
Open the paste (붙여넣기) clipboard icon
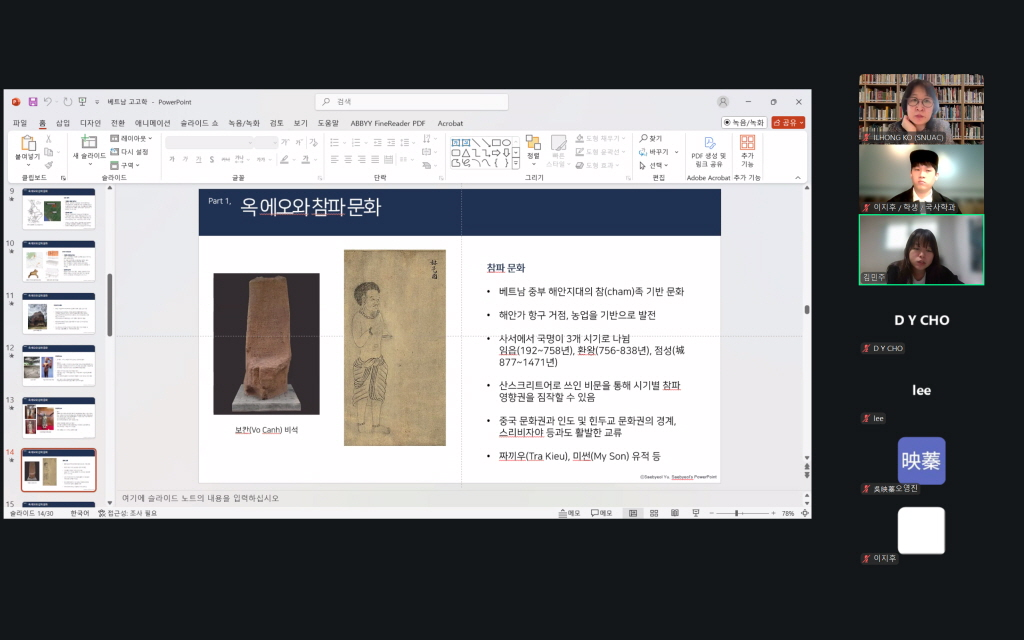27,142
